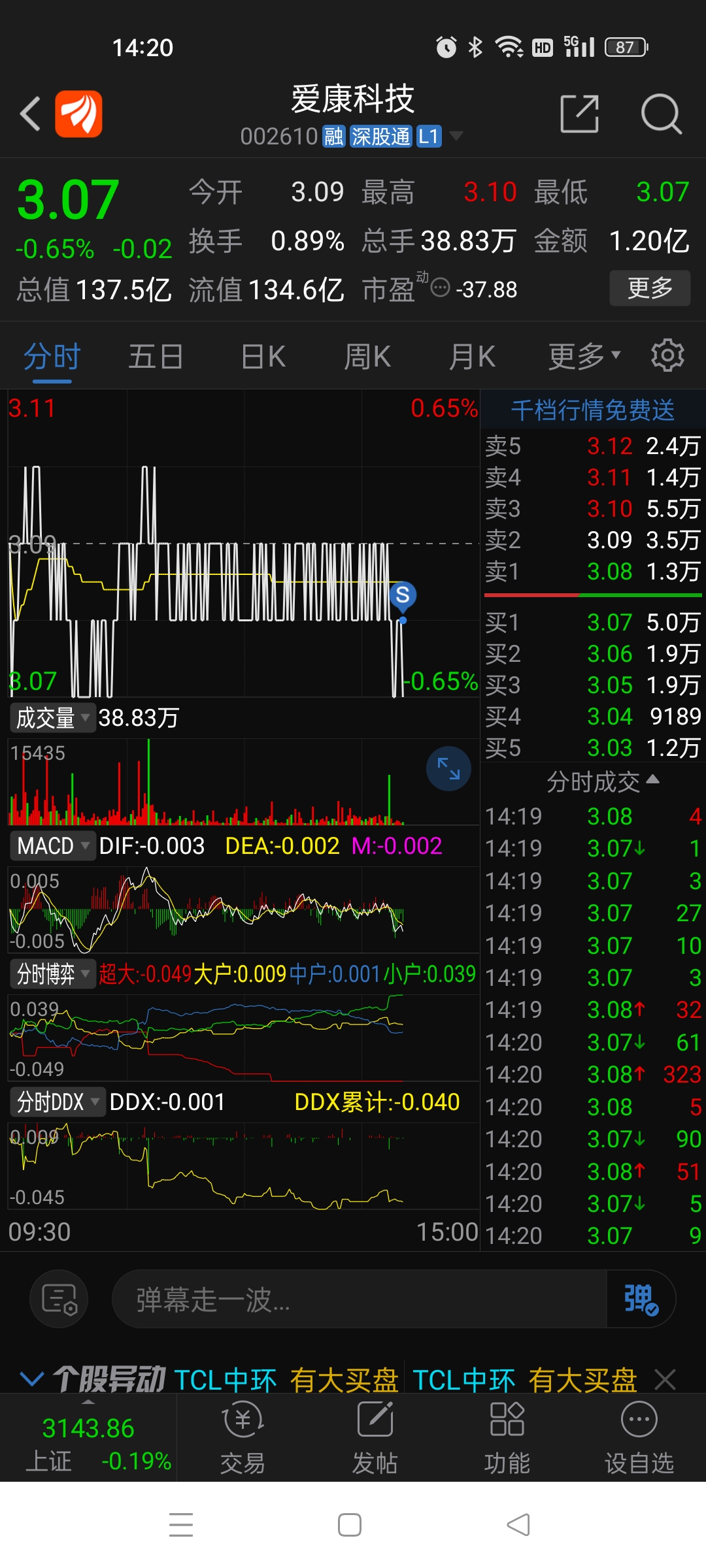Switch to the 五日 tab
Viewport: 706px width, 1568px height.
point(156,357)
